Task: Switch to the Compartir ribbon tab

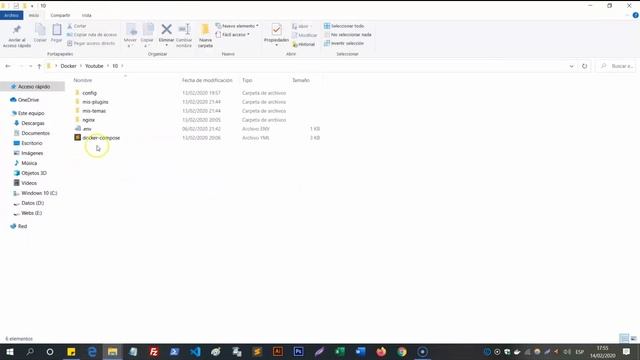Action: tap(60, 15)
